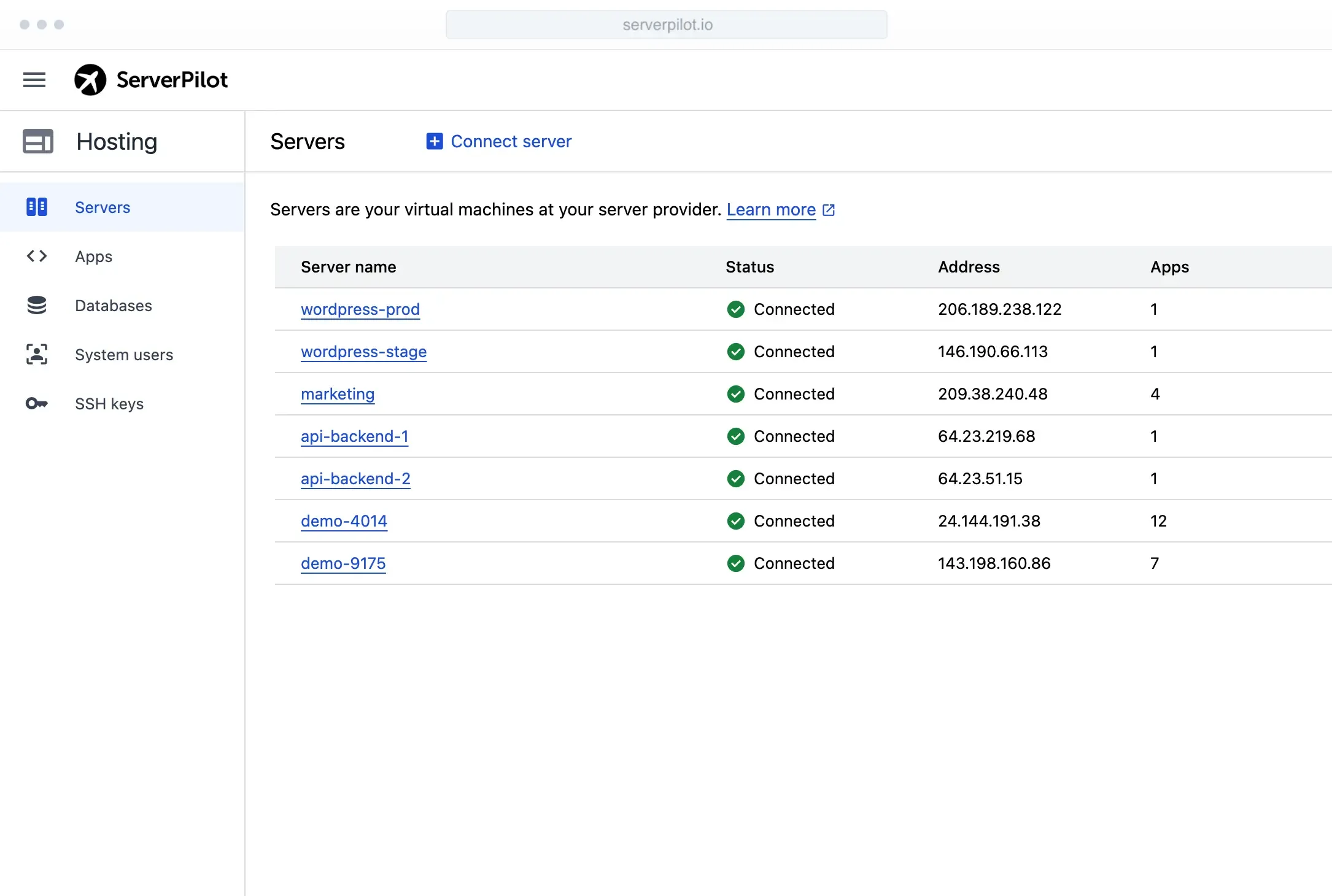Click the Servers sidebar icon
The image size is (1332, 896).
(37, 207)
